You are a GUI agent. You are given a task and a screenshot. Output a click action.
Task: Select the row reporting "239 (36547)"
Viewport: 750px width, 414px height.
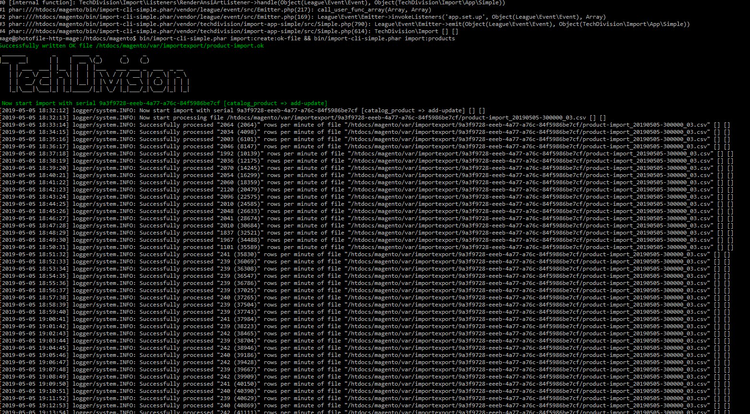click(x=365, y=276)
